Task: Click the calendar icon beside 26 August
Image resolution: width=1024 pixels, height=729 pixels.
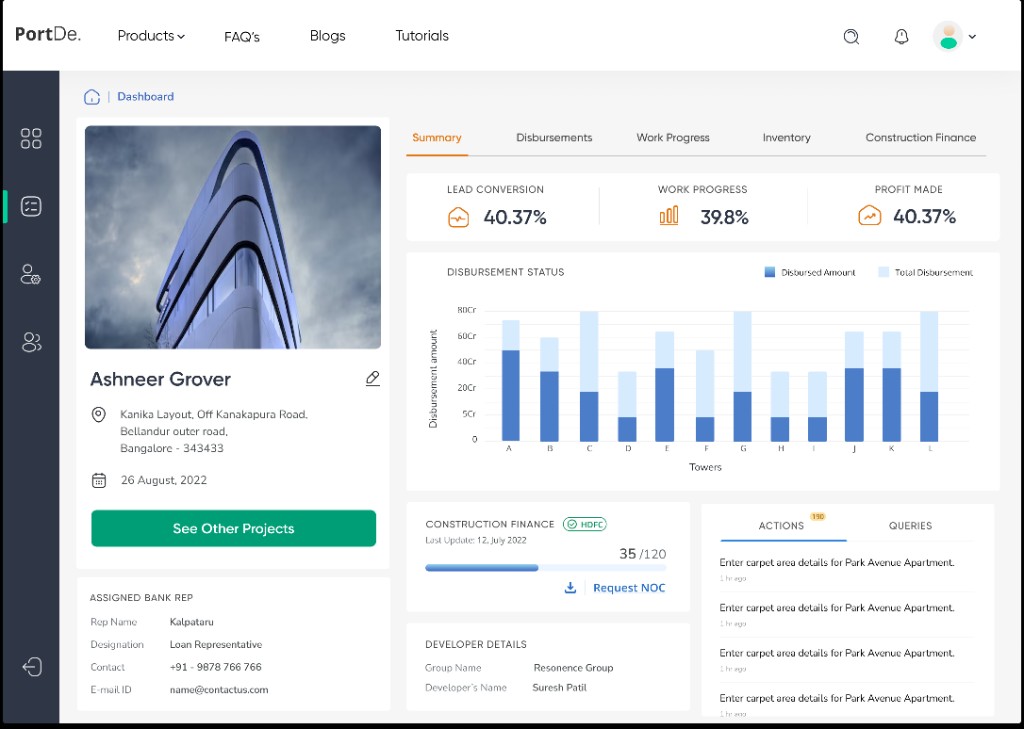Action: click(99, 481)
